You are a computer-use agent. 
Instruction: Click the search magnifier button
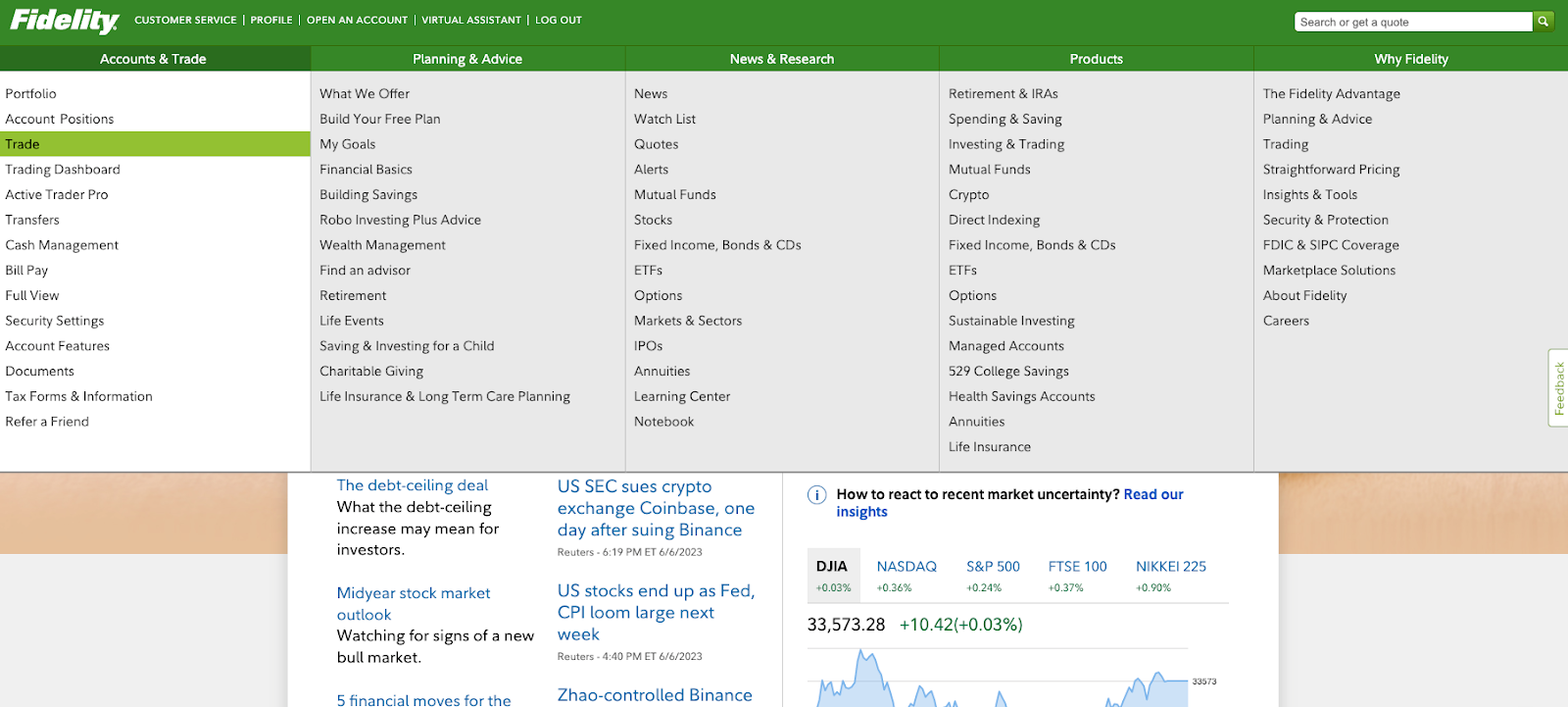(x=1543, y=22)
